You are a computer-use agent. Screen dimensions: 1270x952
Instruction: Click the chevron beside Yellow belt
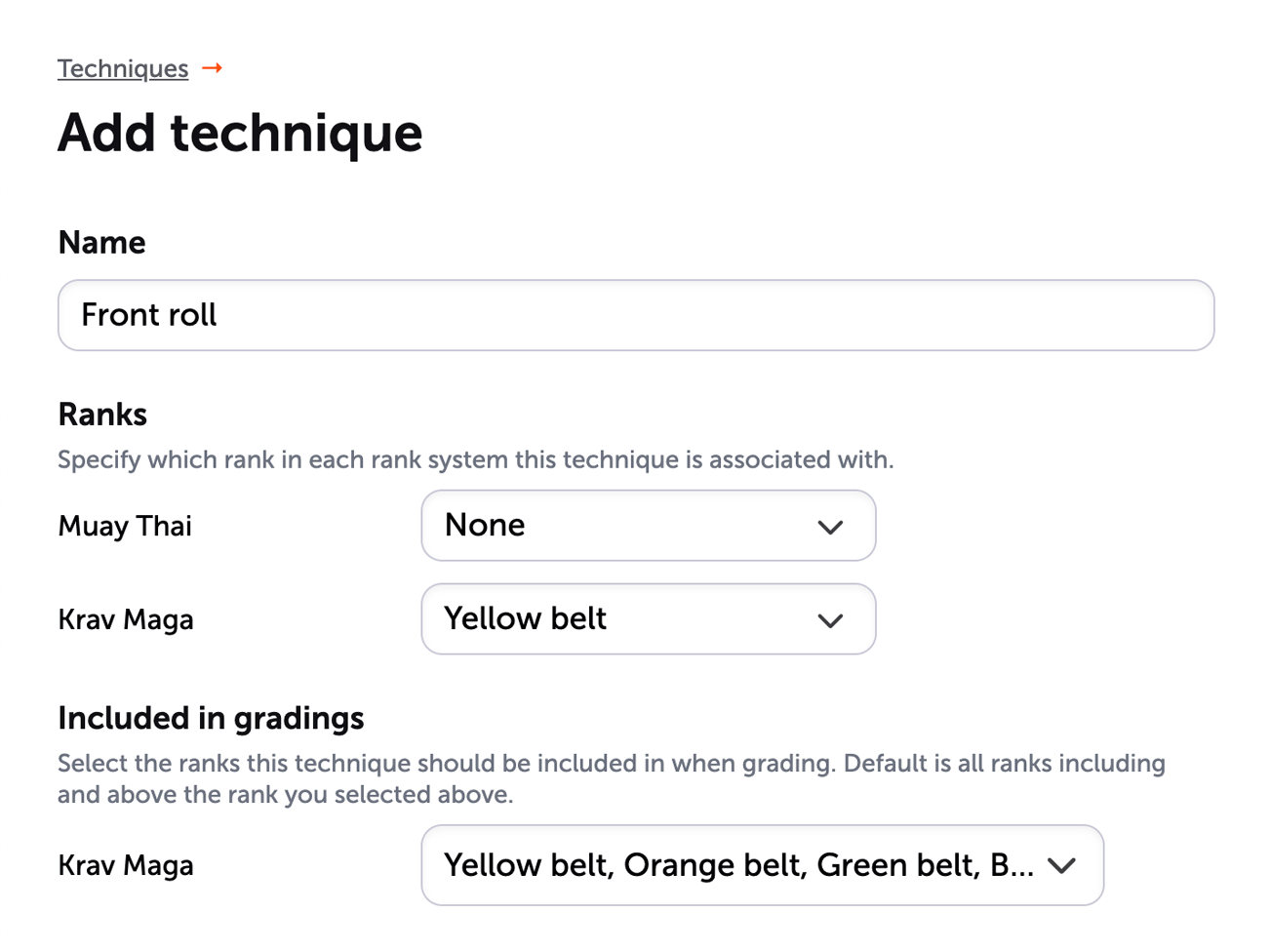tap(830, 620)
